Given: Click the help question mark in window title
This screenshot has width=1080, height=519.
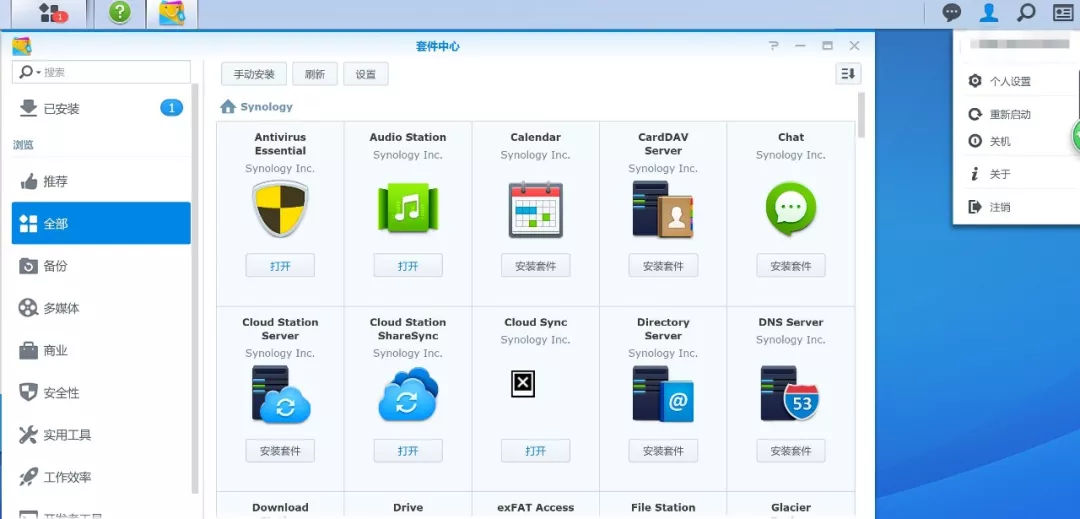Looking at the screenshot, I should click(773, 46).
